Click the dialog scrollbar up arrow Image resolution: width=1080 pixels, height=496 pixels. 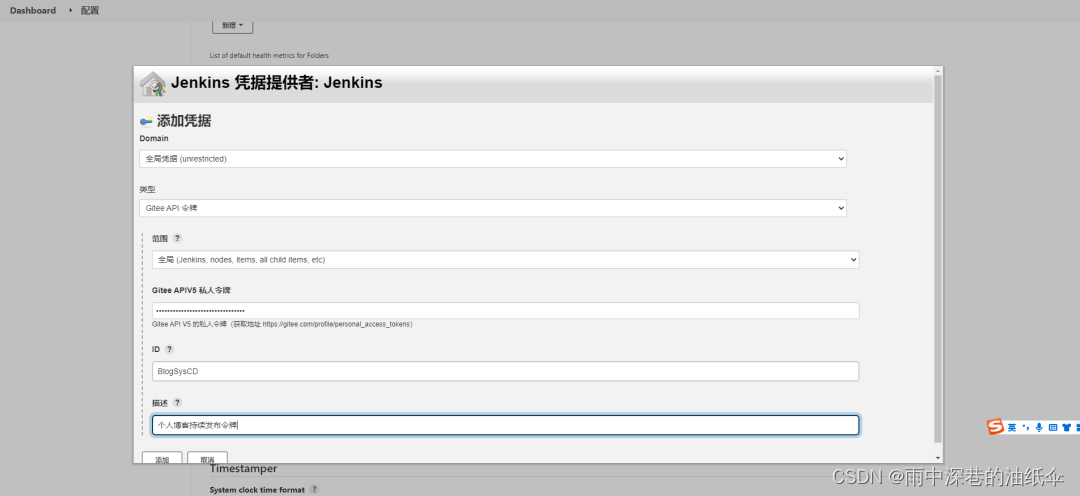coord(937,71)
